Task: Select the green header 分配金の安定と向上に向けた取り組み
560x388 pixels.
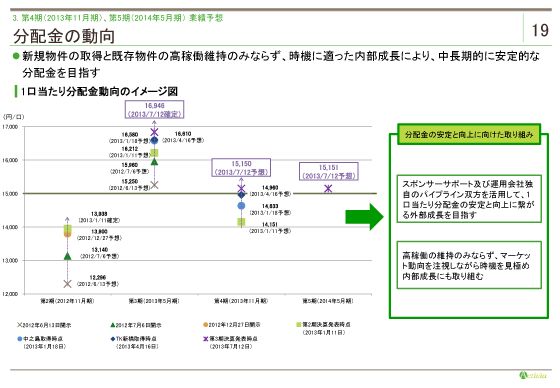Action: tap(469, 134)
